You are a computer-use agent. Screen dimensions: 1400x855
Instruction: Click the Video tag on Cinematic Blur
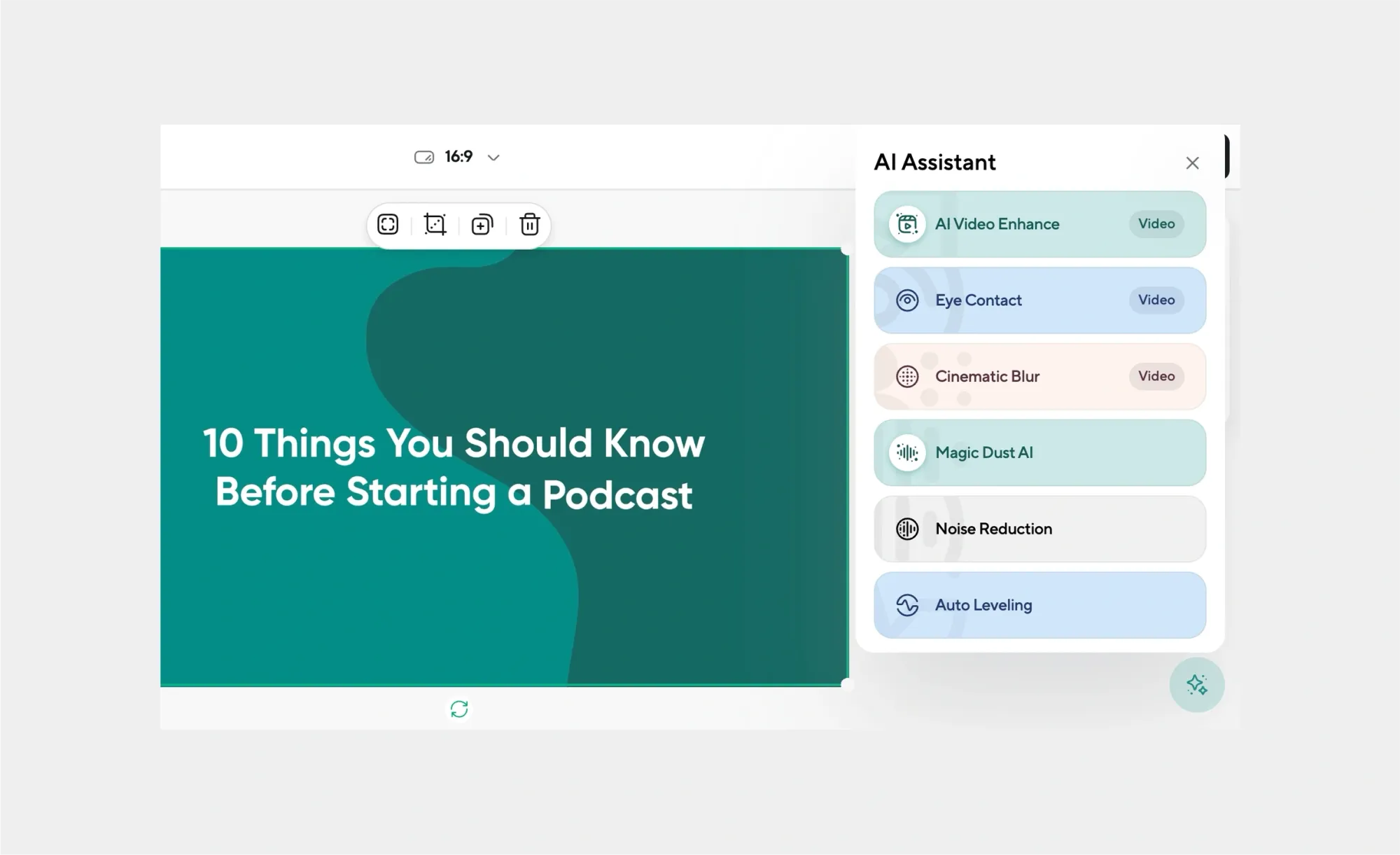point(1156,377)
